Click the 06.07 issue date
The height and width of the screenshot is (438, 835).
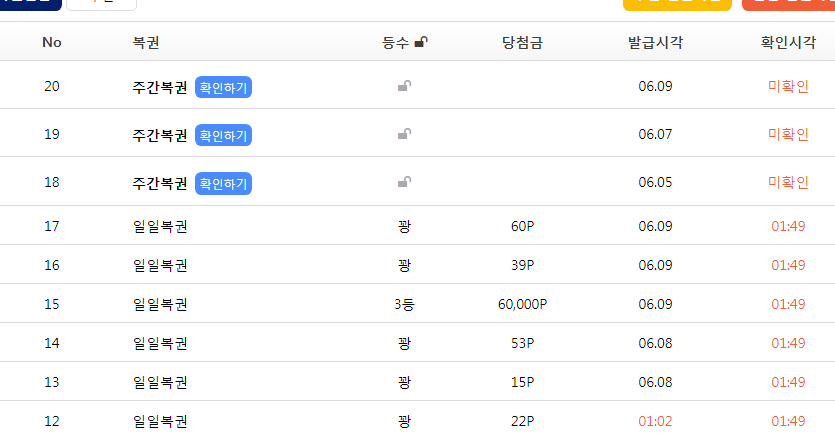pos(656,134)
